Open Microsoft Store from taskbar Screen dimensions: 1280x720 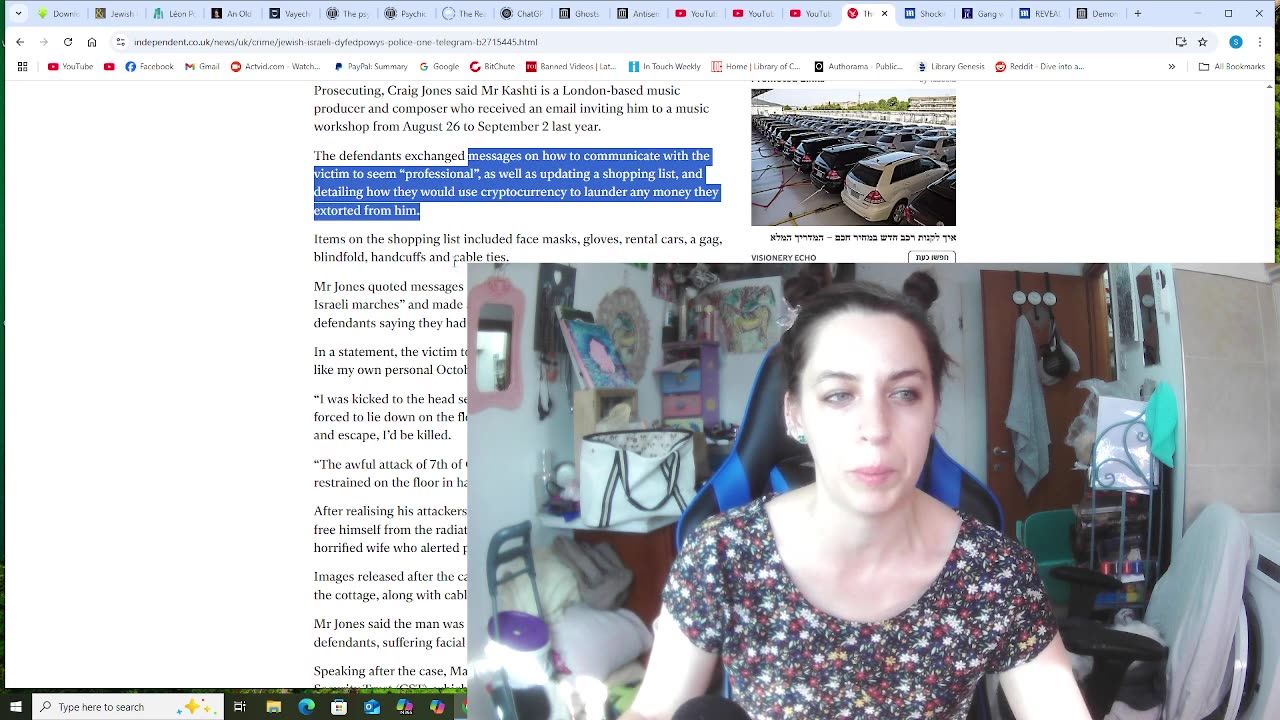pyautogui.click(x=339, y=707)
